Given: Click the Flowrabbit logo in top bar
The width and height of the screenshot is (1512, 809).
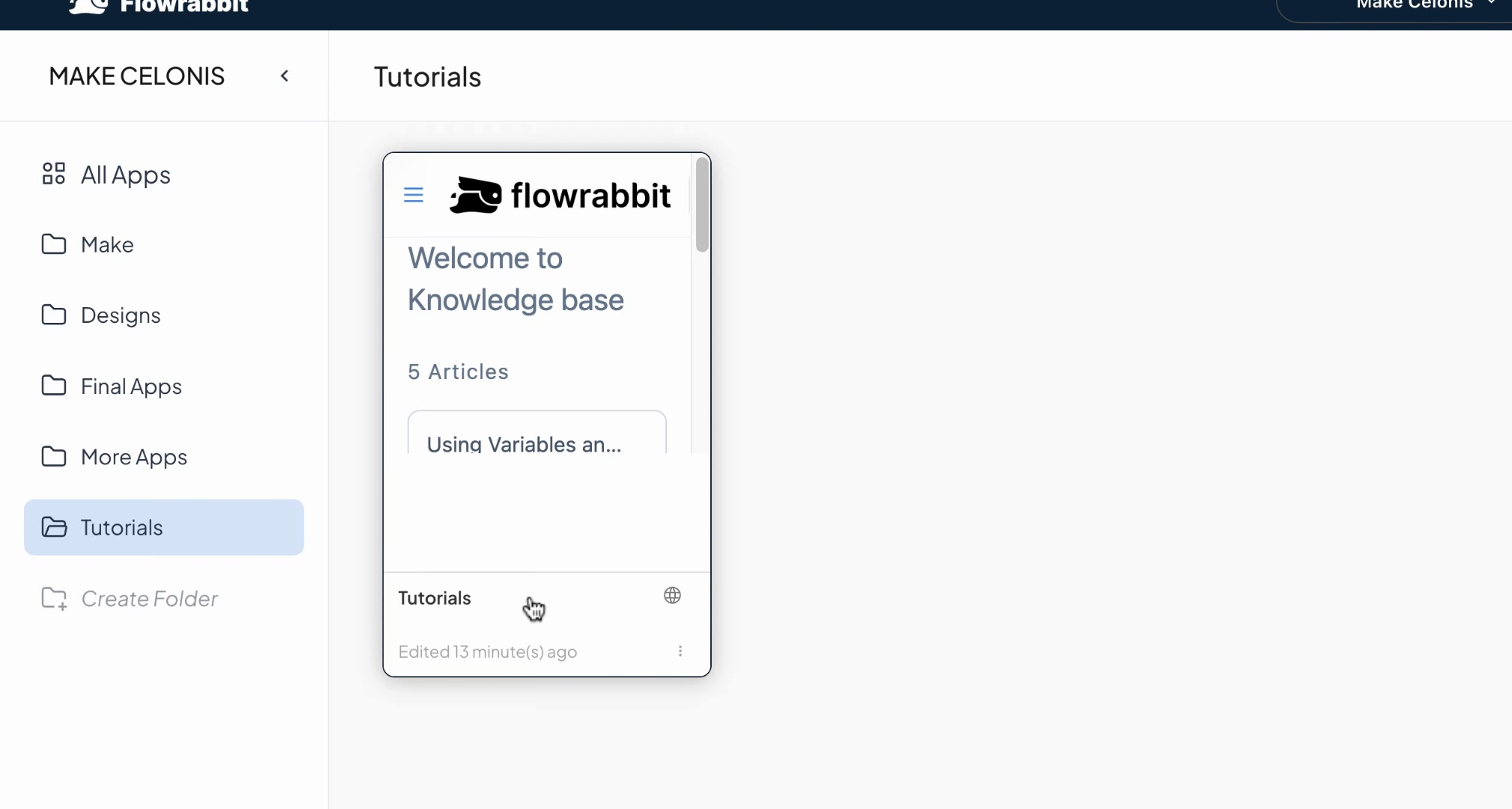Looking at the screenshot, I should [x=159, y=6].
